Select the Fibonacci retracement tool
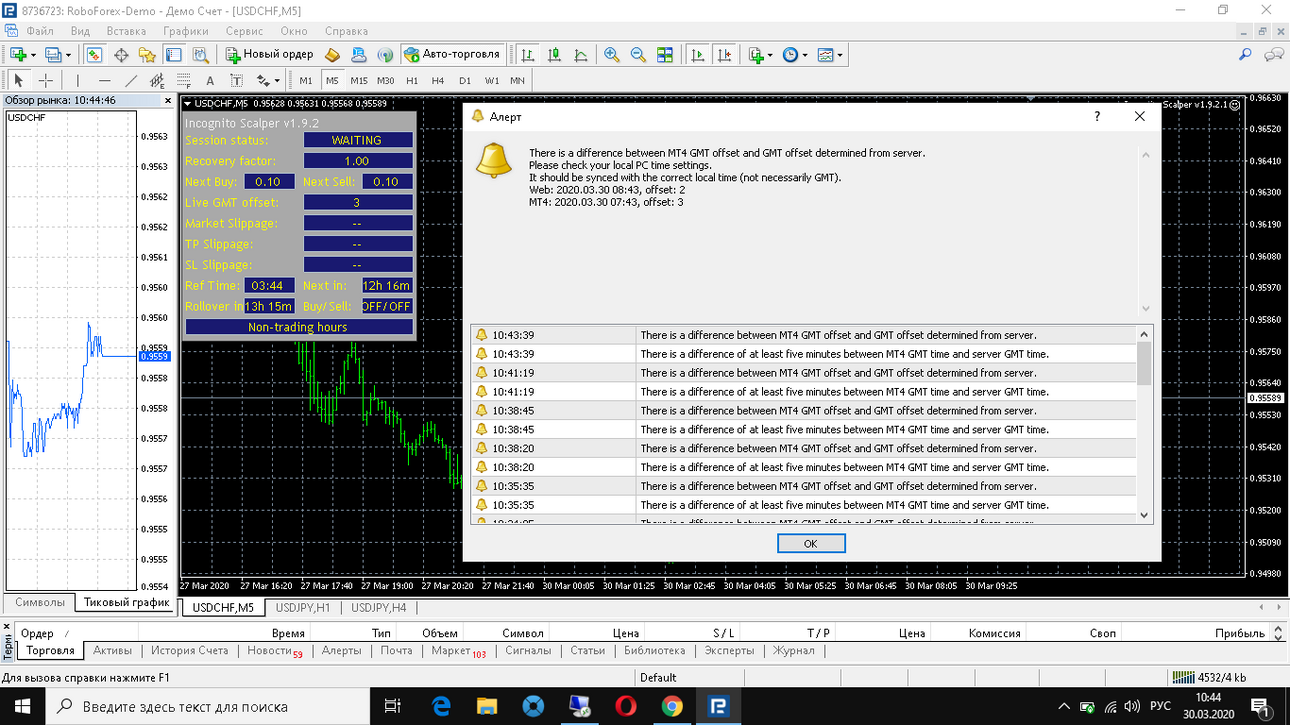Viewport: 1290px width, 725px height. point(183,80)
